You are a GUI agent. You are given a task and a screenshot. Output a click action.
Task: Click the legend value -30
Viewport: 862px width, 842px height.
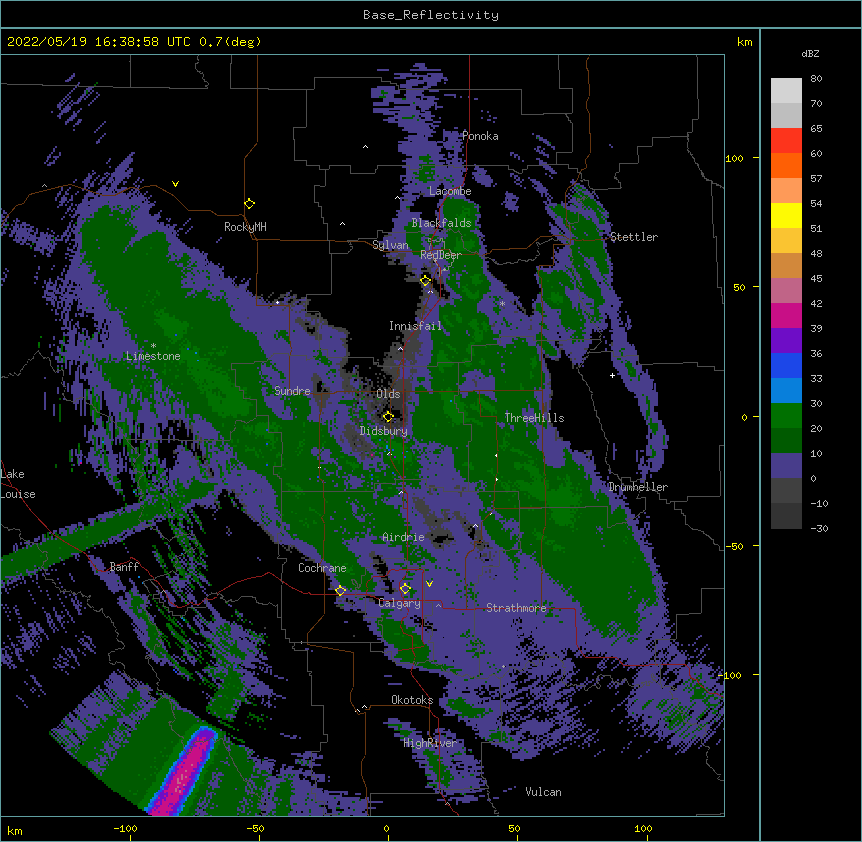pyautogui.click(x=819, y=528)
